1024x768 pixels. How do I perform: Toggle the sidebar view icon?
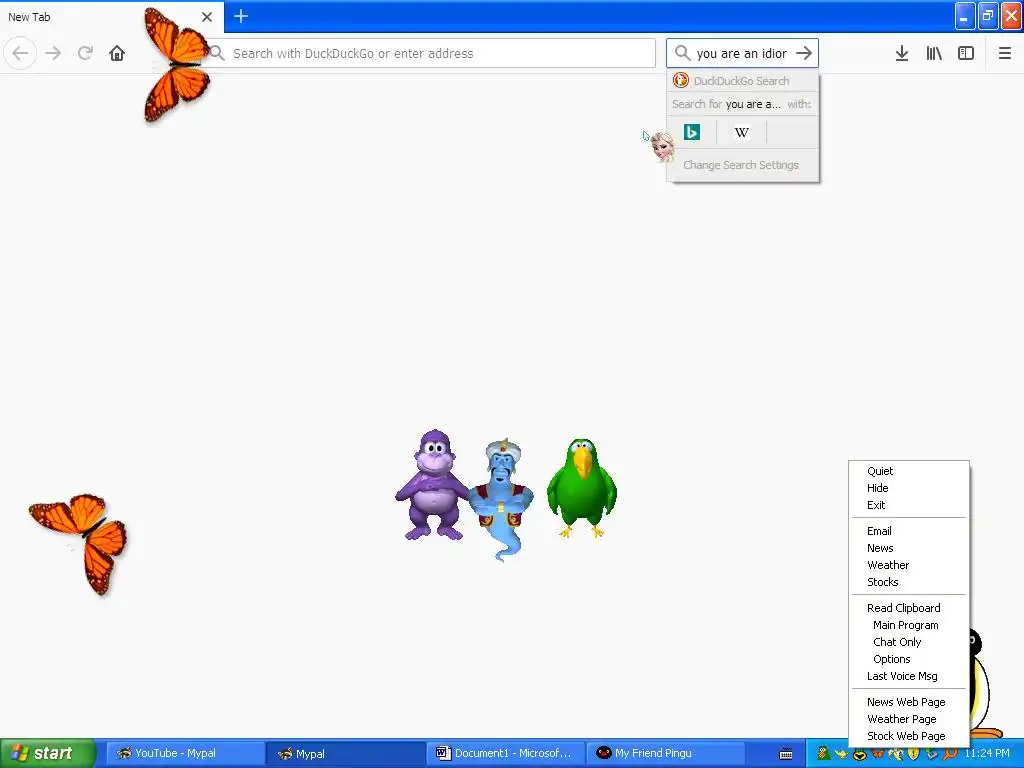pyautogui.click(x=966, y=54)
